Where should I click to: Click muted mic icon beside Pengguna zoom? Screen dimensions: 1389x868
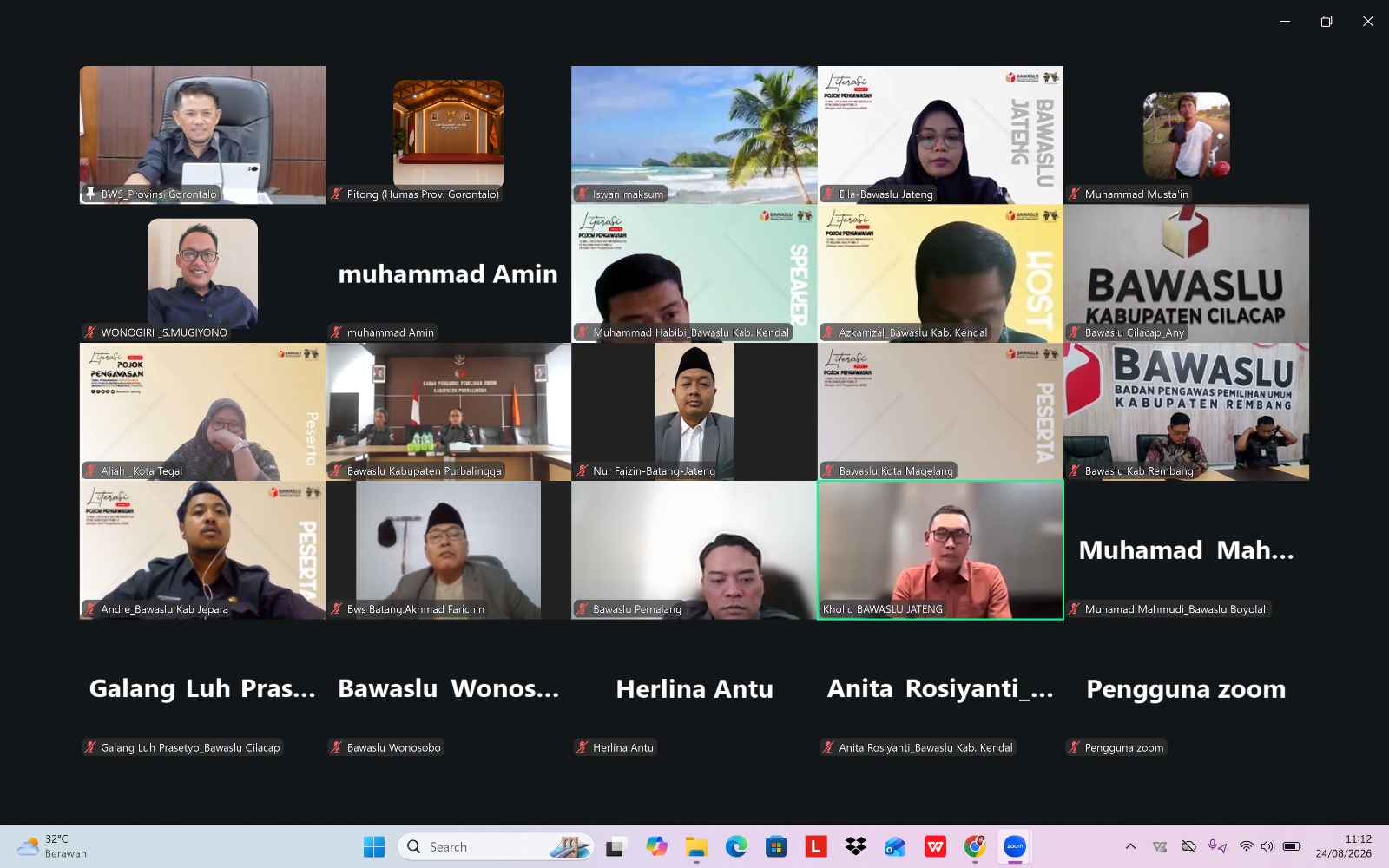point(1075,747)
